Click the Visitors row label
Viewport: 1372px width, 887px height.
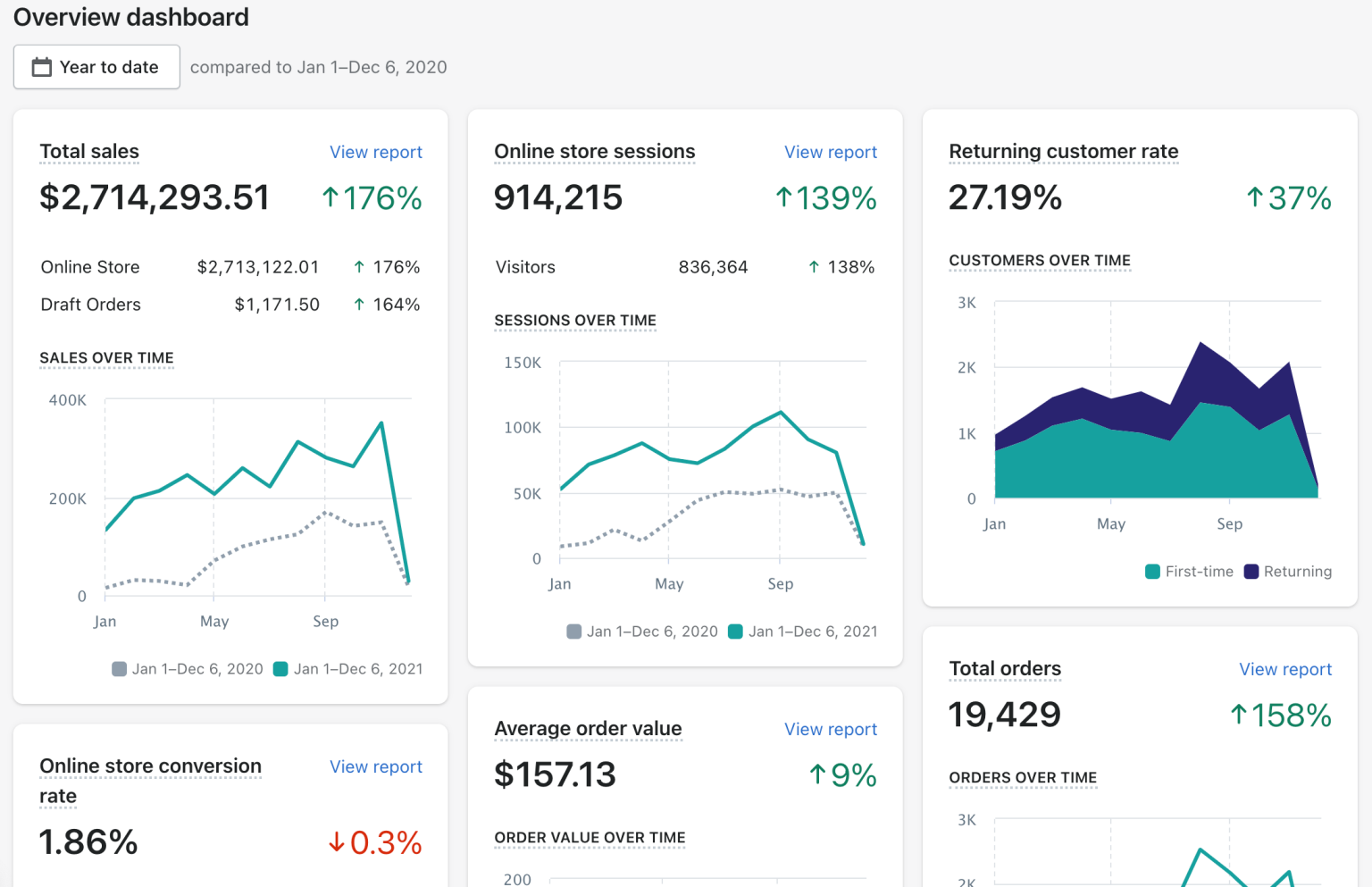(x=525, y=267)
